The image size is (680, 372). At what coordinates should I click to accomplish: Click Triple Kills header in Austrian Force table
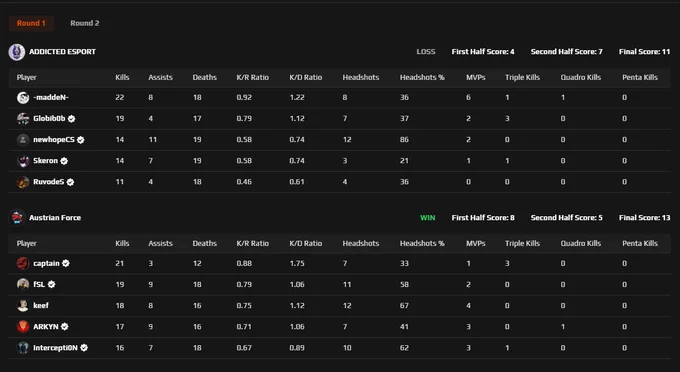click(523, 243)
